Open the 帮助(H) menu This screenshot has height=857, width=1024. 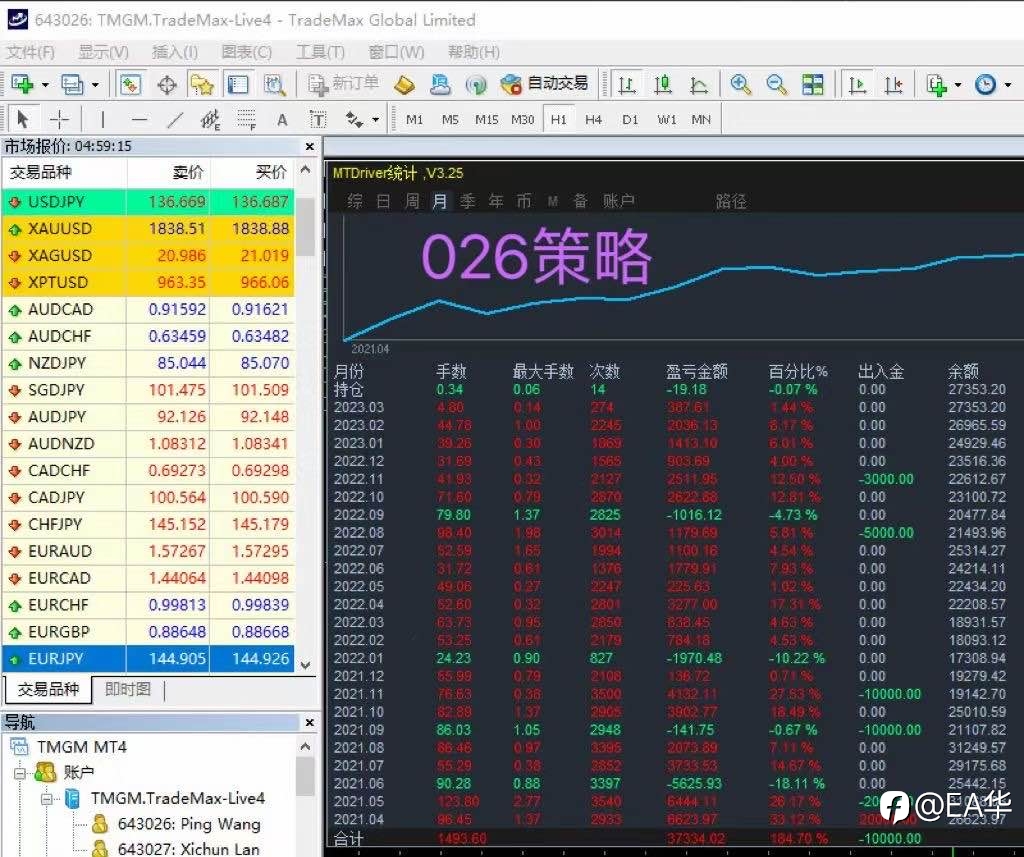point(473,52)
